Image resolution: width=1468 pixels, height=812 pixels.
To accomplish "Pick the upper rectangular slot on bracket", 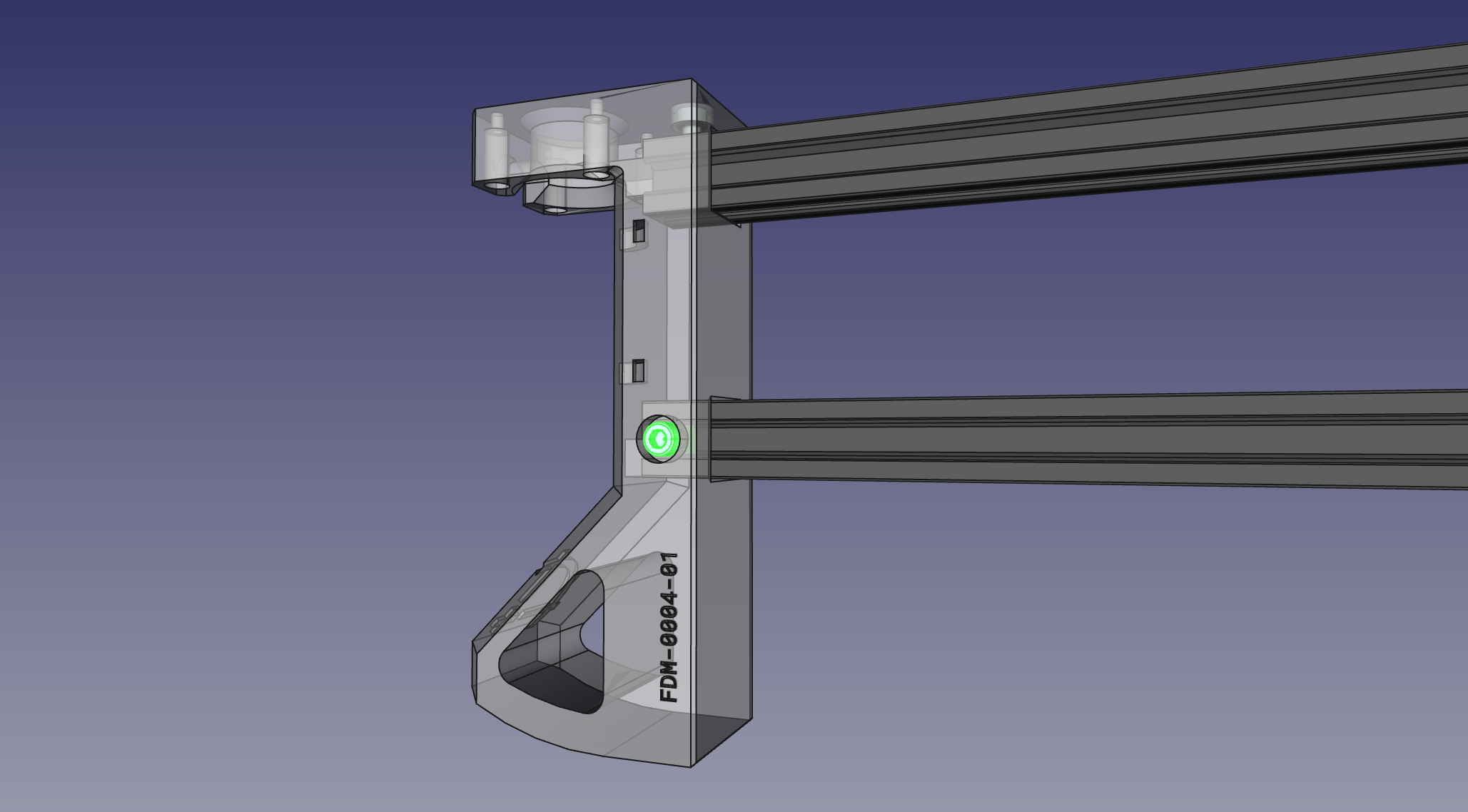I will point(639,230).
